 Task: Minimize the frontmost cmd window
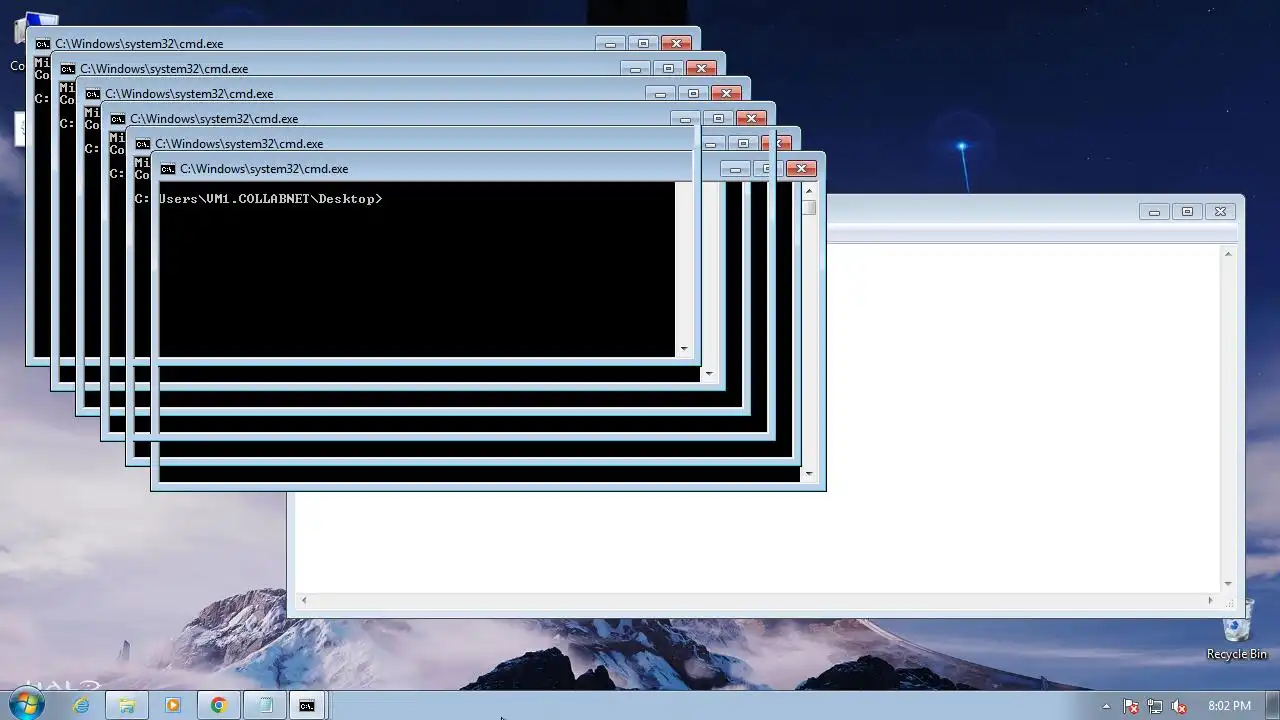coord(735,169)
